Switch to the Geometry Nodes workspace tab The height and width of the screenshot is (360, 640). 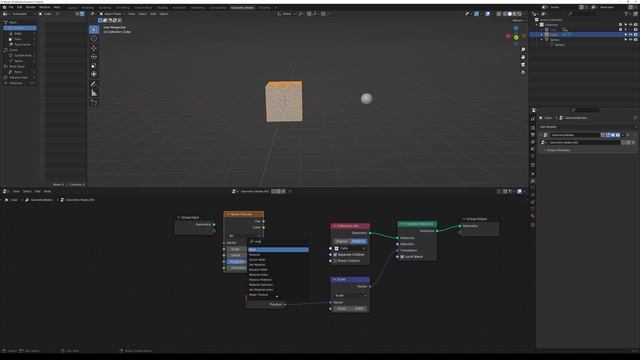pos(242,8)
